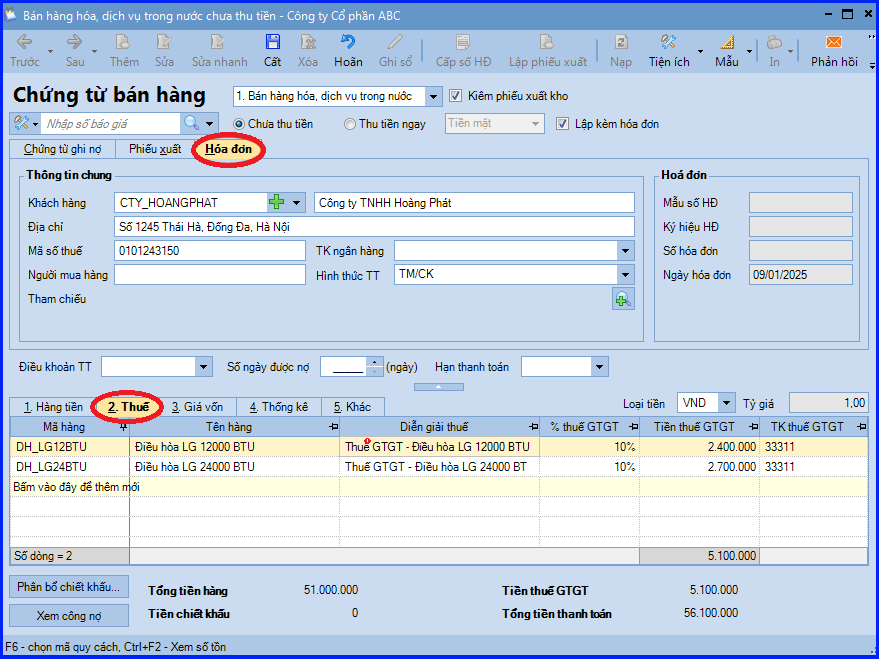Click the Sửa nhanh quick edit icon
Image resolution: width=879 pixels, height=659 pixels.
[x=219, y=43]
